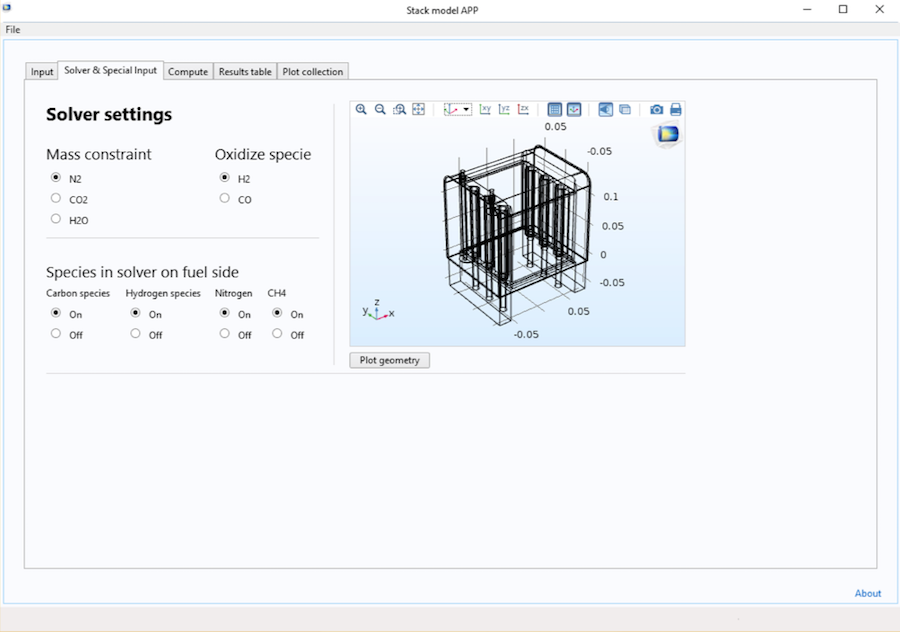The height and width of the screenshot is (632, 900).
Task: Select N2 as mass constraint
Action: point(56,177)
